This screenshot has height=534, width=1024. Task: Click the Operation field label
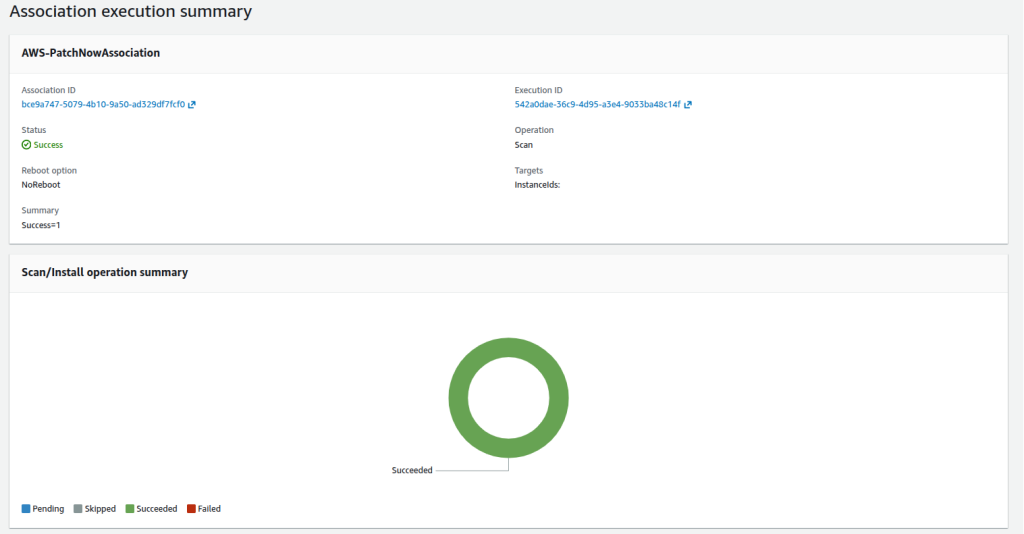click(x=534, y=130)
